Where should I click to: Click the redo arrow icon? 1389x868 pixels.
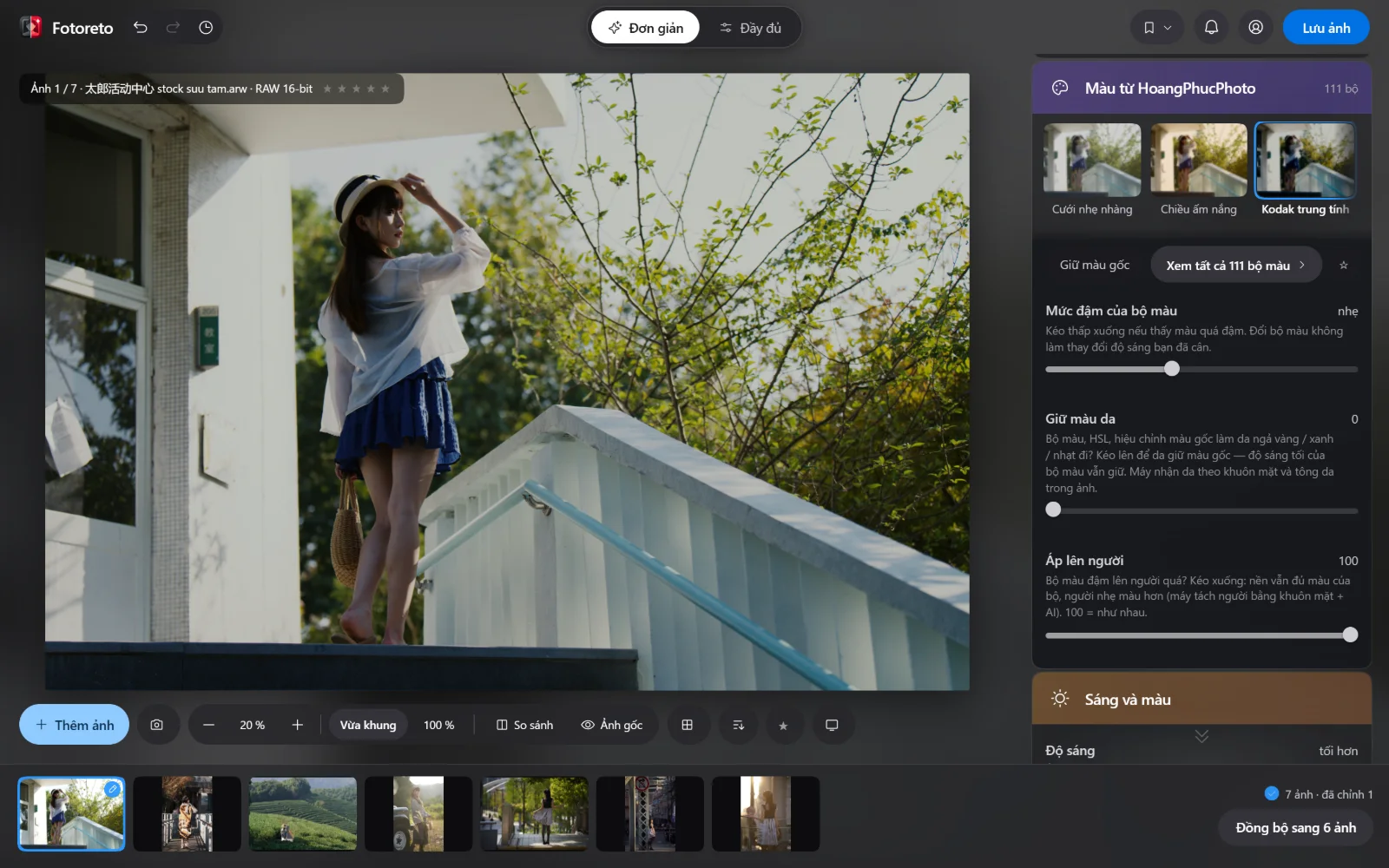point(173,28)
